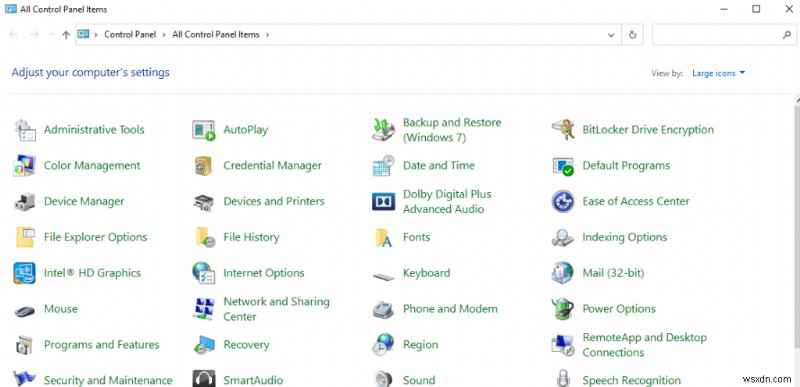Open the recent locations dropdown arrow
Screen dimensions: 800x387
click(x=51, y=35)
